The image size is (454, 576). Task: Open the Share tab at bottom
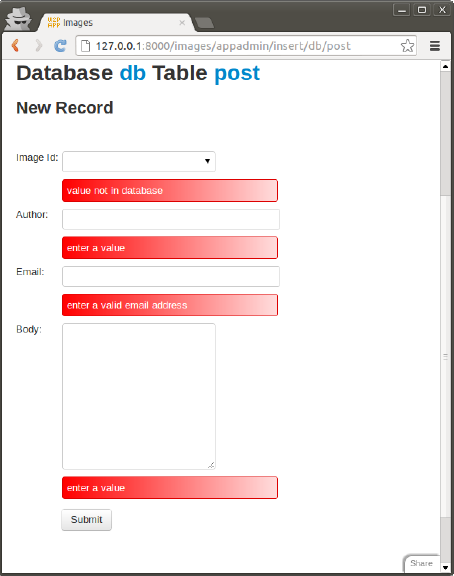421,563
